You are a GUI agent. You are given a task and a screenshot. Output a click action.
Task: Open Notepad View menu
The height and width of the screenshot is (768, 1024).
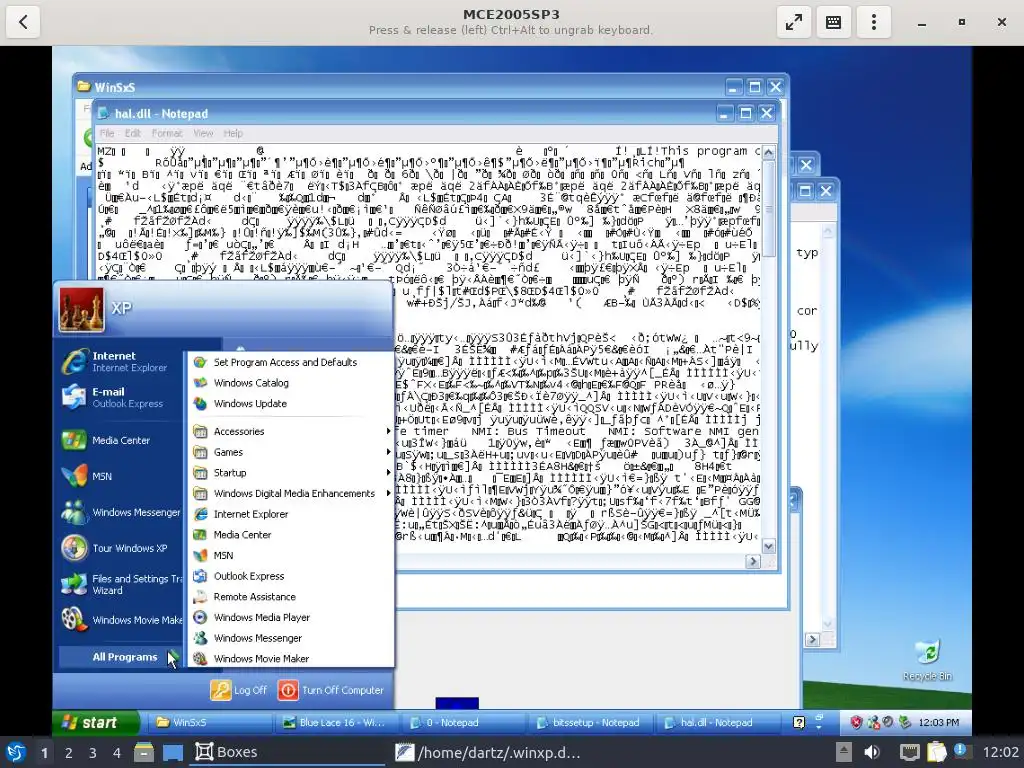pos(203,133)
